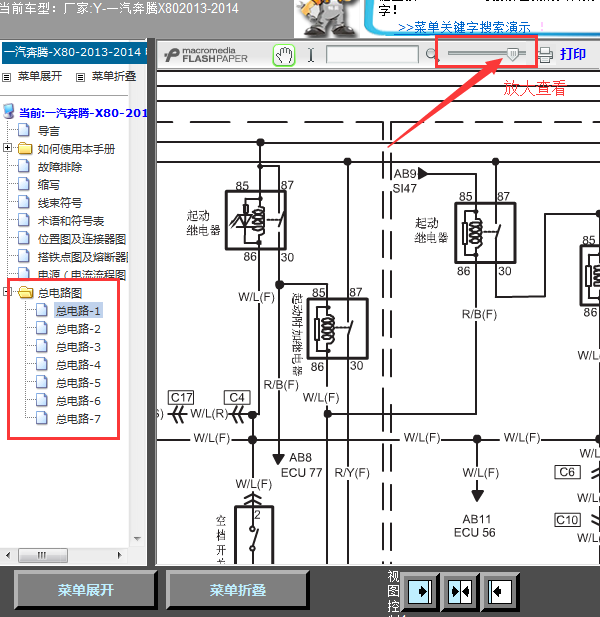Open the 故障排除 page
This screenshot has height=617, width=600.
(60, 167)
